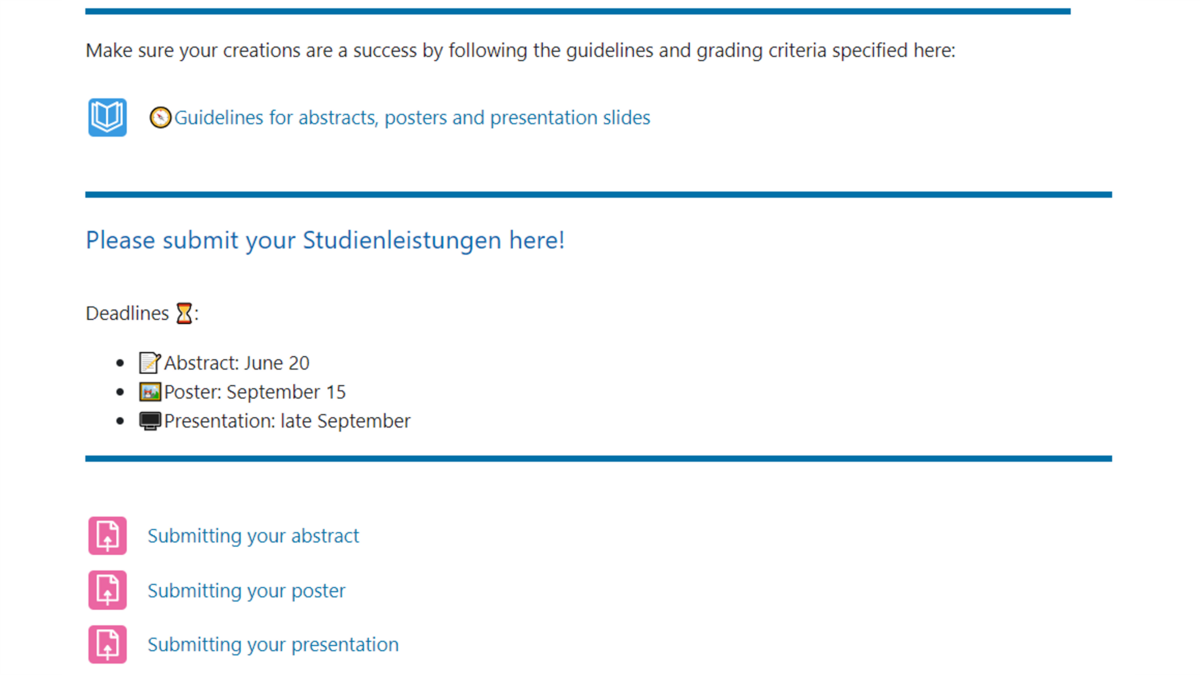
Task: Open the 'Submitting your presentation' assignment
Action: pos(273,645)
